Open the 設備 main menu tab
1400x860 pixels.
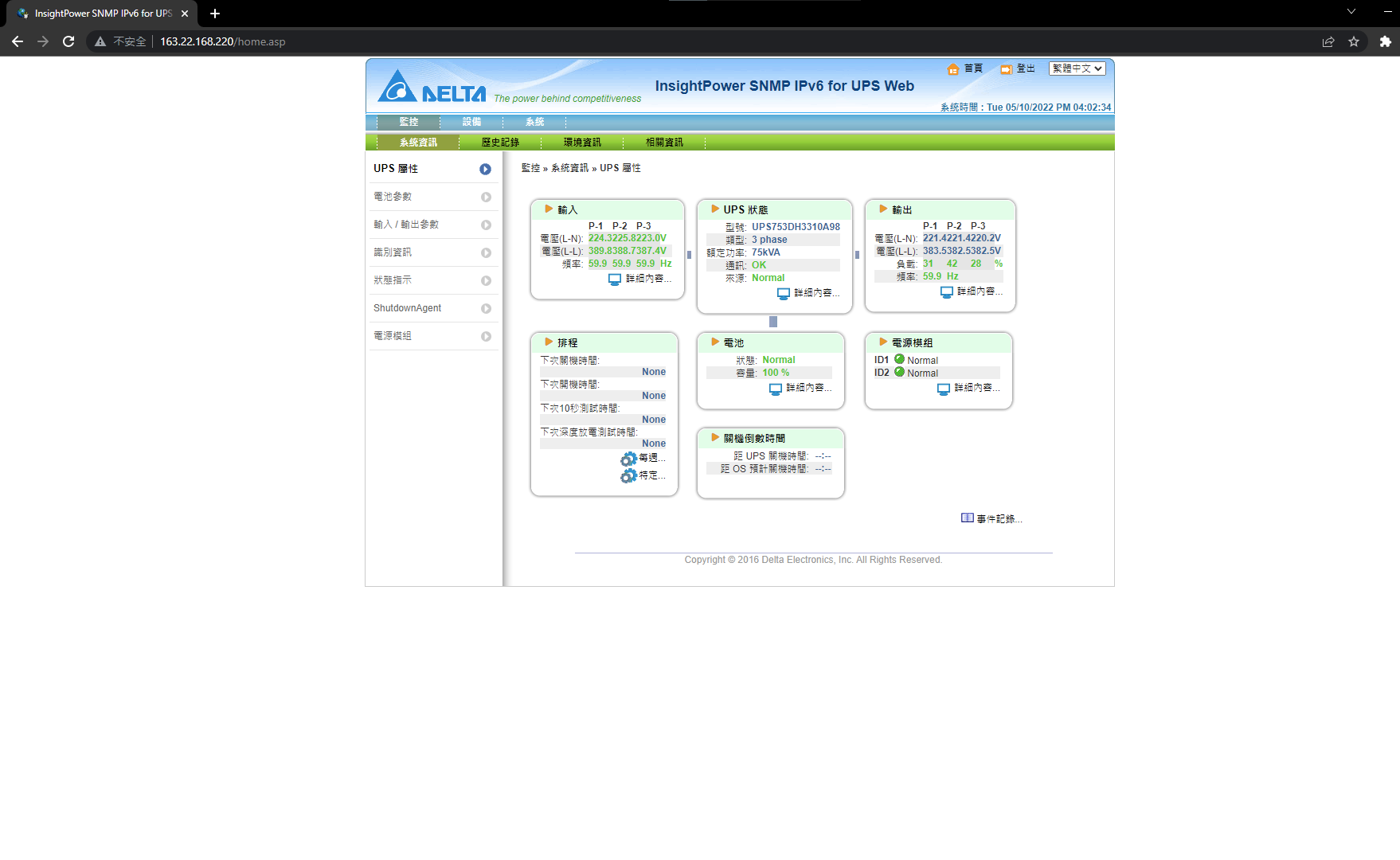[x=471, y=122]
